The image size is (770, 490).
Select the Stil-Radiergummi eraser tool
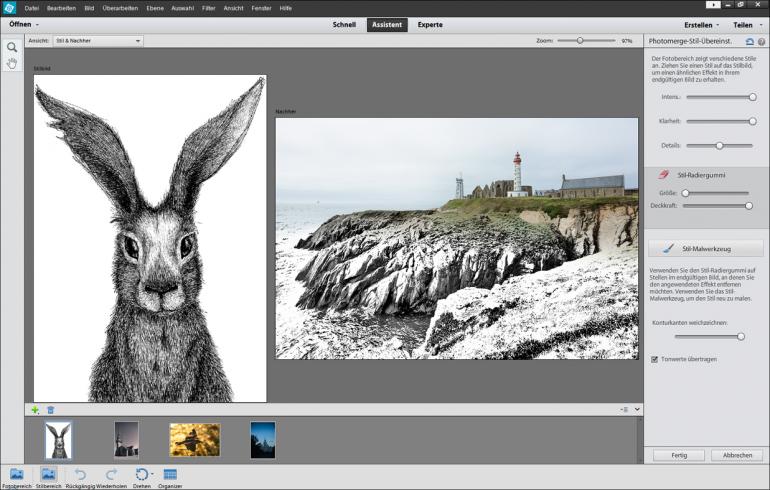691,175
